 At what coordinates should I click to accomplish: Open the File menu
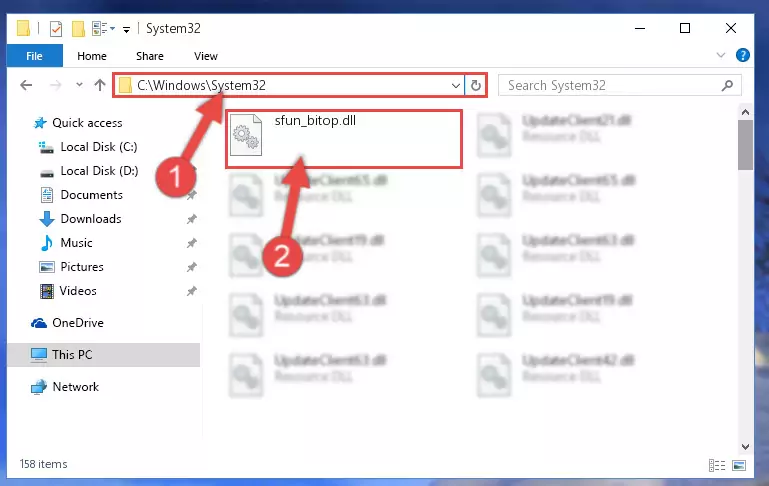pos(34,56)
